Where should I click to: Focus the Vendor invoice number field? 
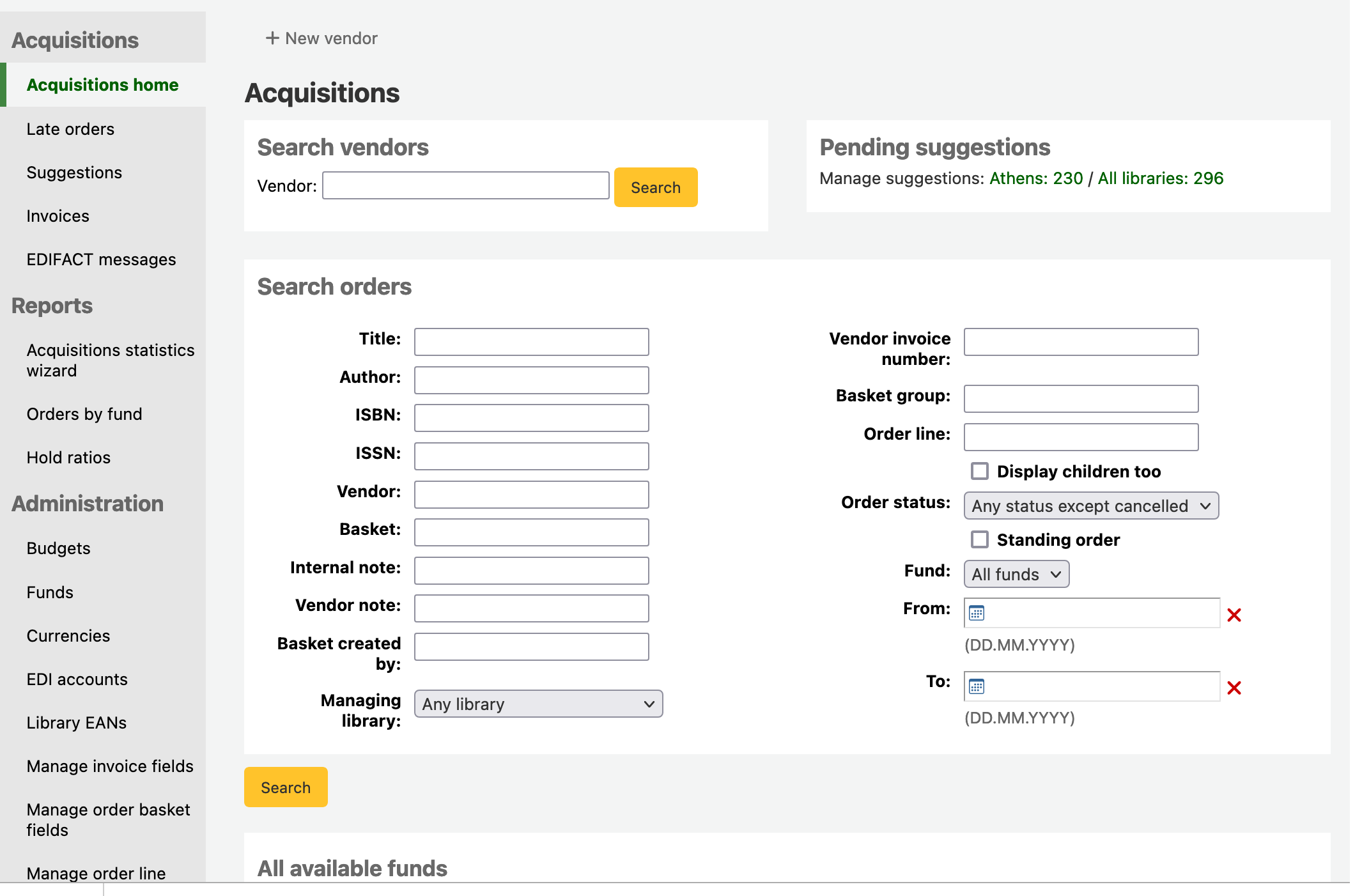tap(1080, 342)
